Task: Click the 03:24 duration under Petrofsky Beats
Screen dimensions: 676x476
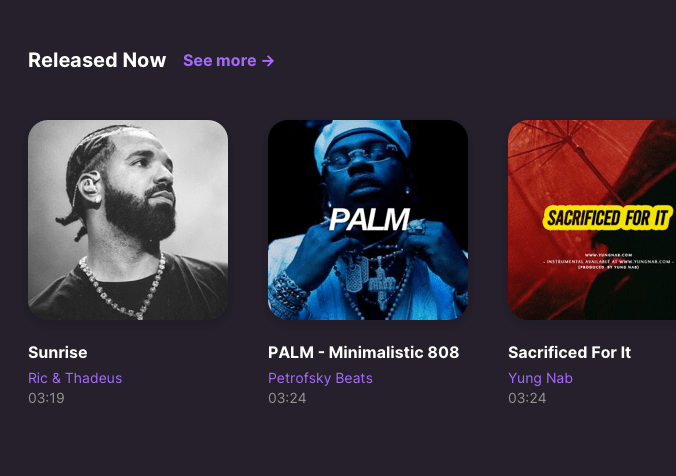Action: [x=287, y=398]
